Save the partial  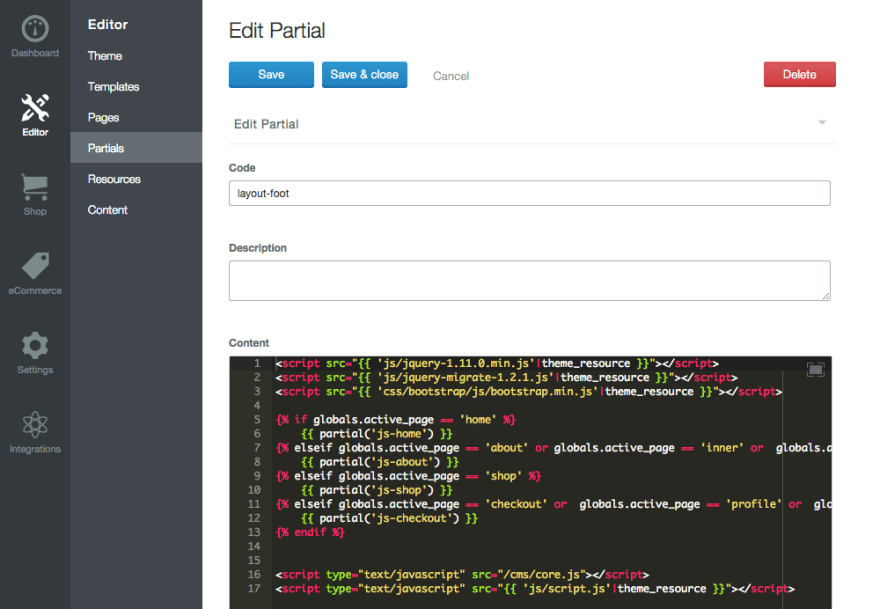(270, 75)
